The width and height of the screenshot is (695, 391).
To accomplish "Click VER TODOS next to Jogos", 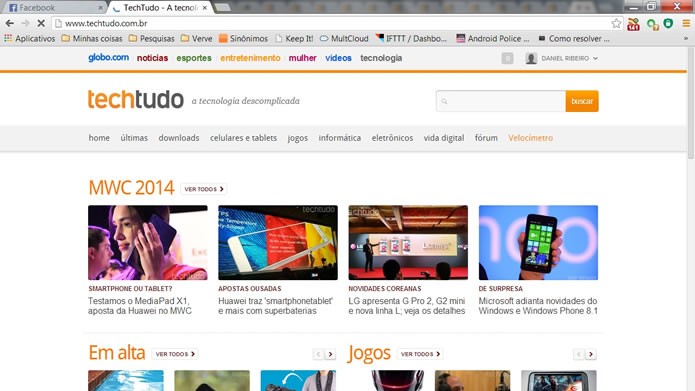I will 420,354.
